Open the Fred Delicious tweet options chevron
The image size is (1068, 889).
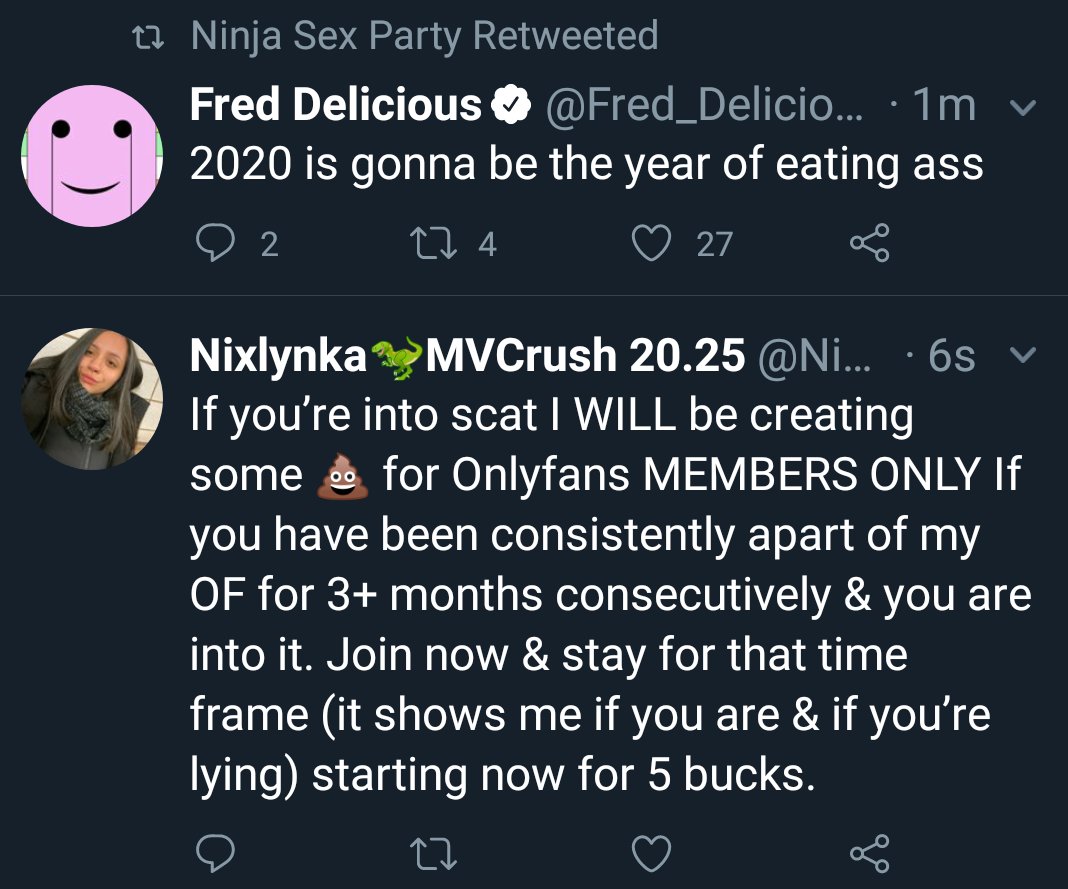point(1021,106)
